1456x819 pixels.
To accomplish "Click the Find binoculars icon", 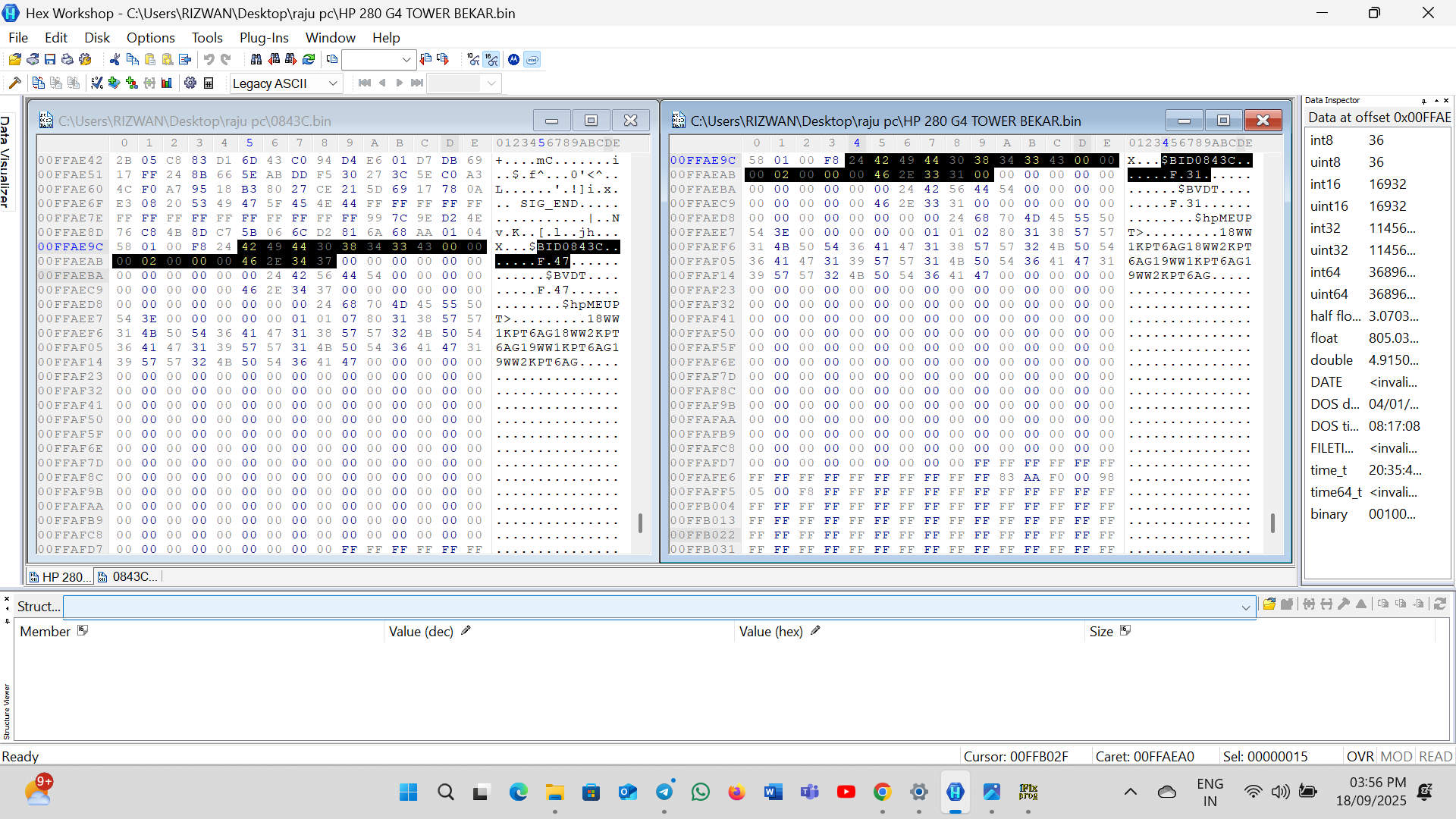I will [256, 59].
